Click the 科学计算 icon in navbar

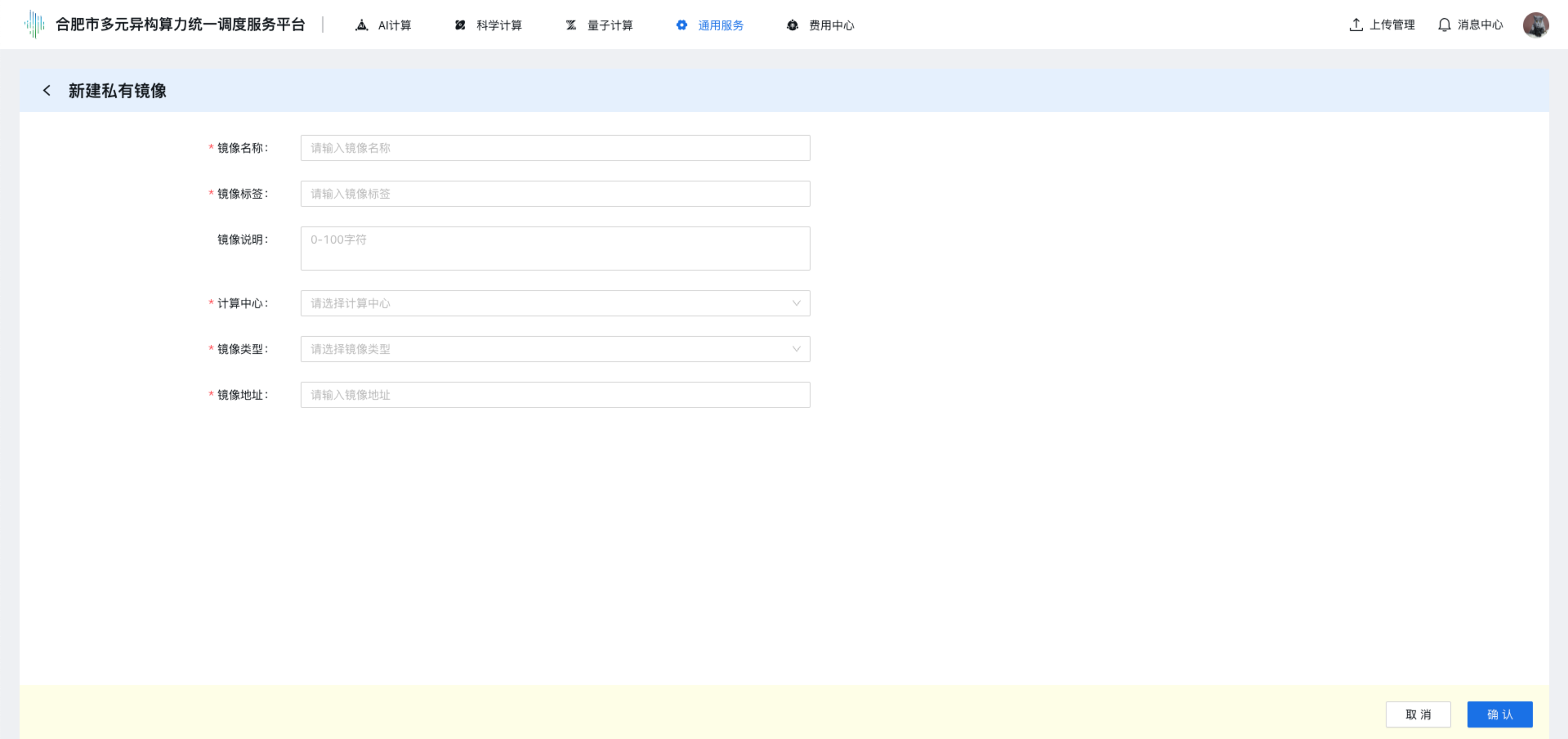pos(460,25)
